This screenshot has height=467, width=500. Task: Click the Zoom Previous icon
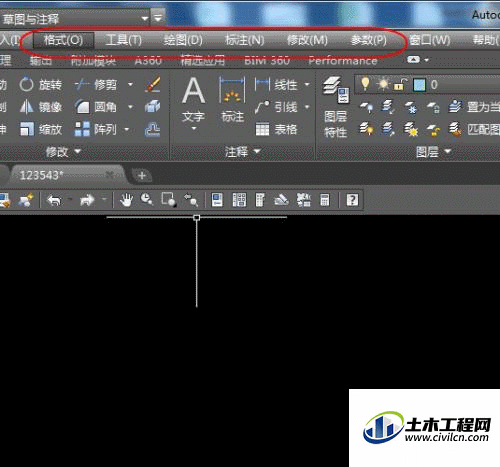pyautogui.click(x=191, y=200)
